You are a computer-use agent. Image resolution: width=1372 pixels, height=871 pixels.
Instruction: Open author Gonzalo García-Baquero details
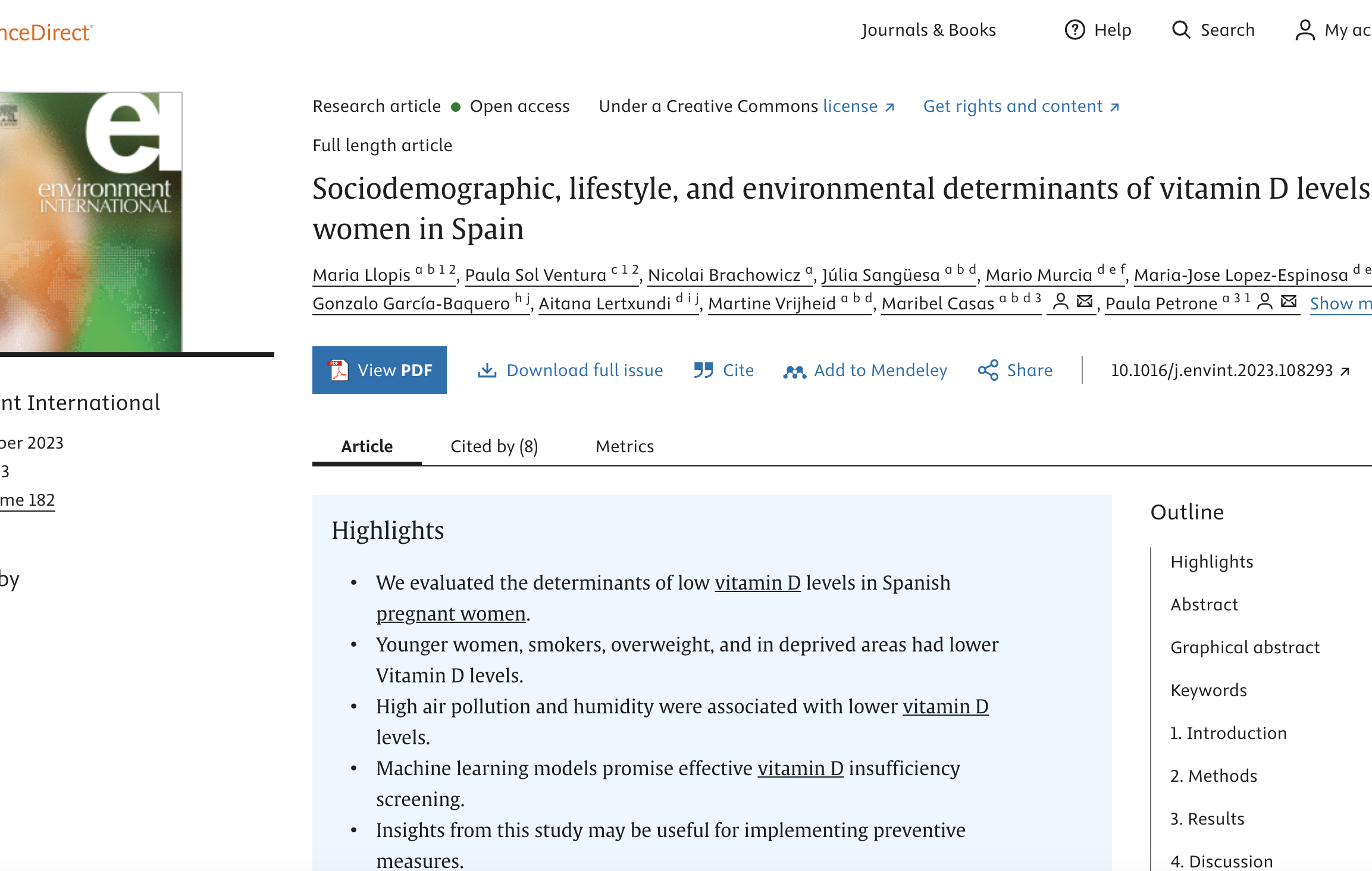pos(421,303)
